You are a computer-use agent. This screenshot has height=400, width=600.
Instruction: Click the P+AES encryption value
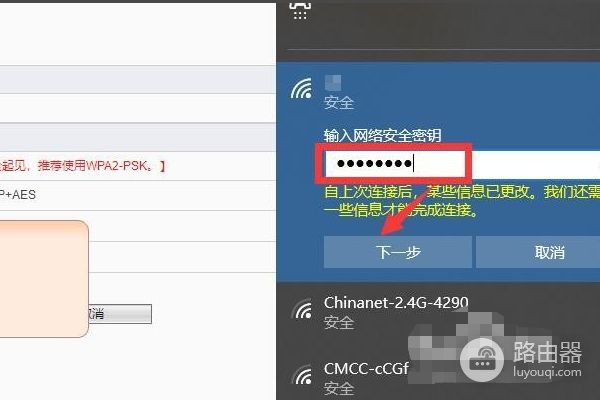coord(18,194)
